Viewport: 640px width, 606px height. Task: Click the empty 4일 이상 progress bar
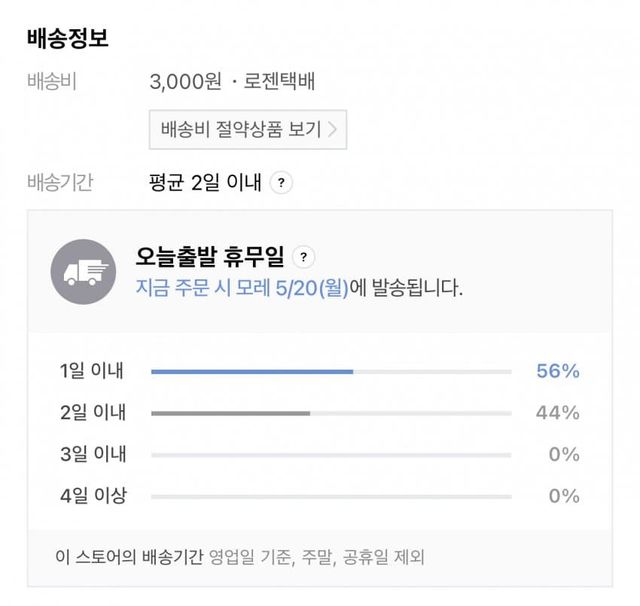(331, 496)
